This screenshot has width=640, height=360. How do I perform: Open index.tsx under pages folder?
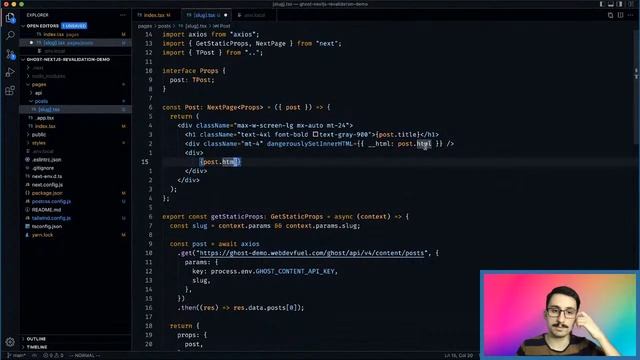[76, 126]
